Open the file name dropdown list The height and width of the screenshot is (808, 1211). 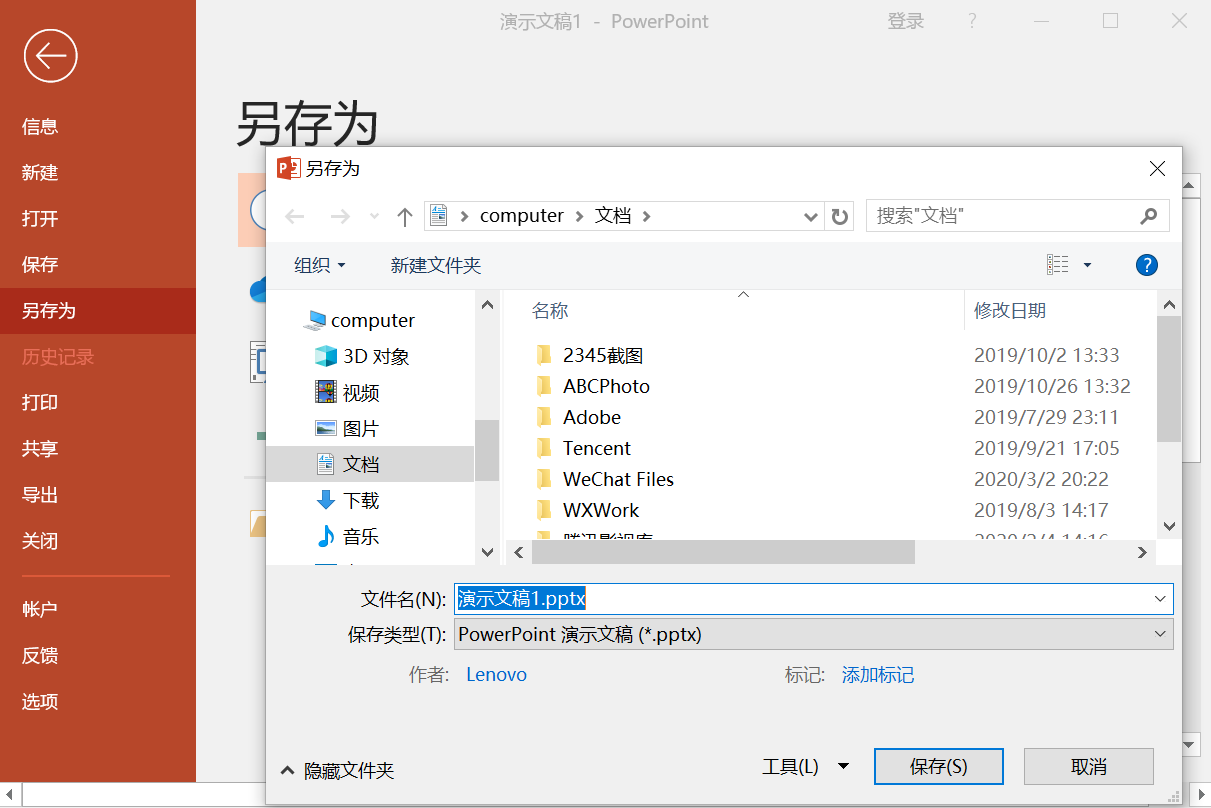tap(1160, 599)
